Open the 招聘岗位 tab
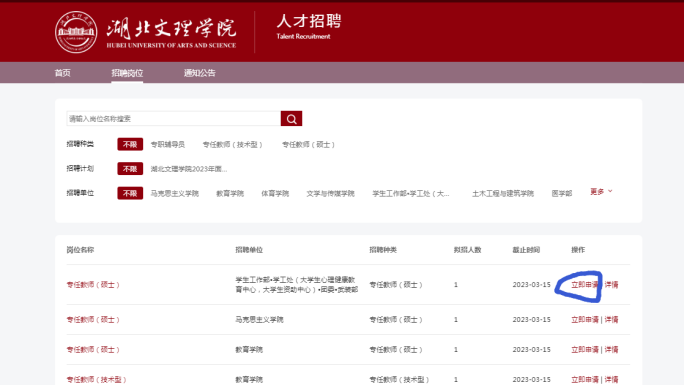The image size is (684, 385). pos(127,73)
